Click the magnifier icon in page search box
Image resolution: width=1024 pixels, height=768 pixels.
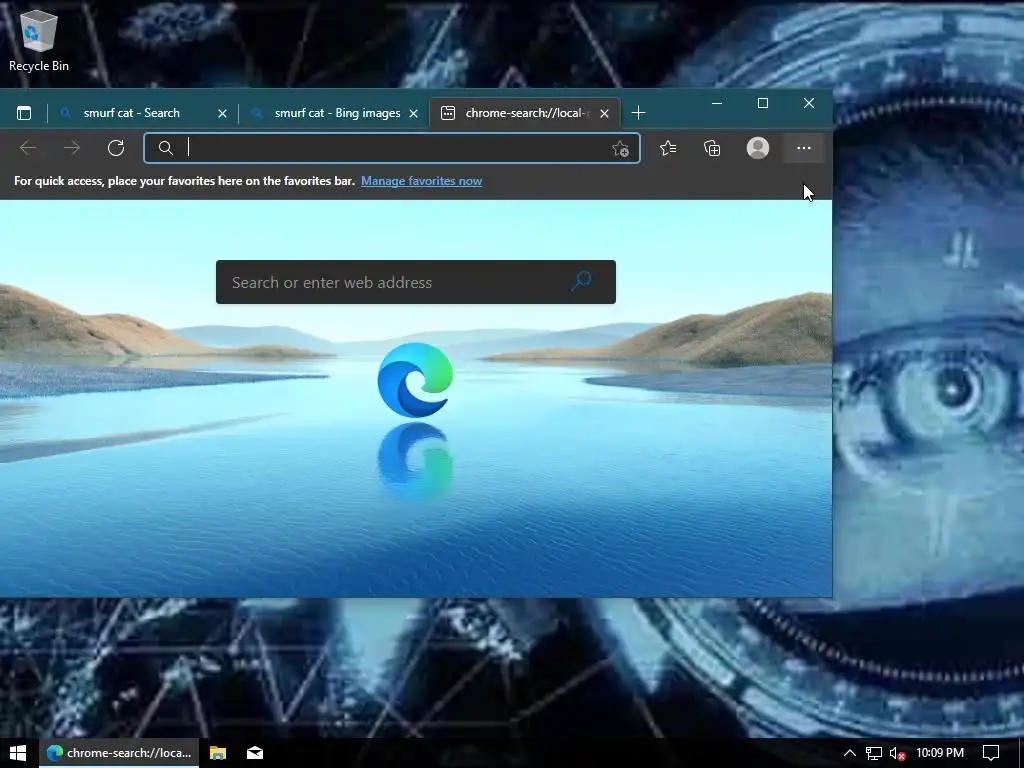(581, 281)
